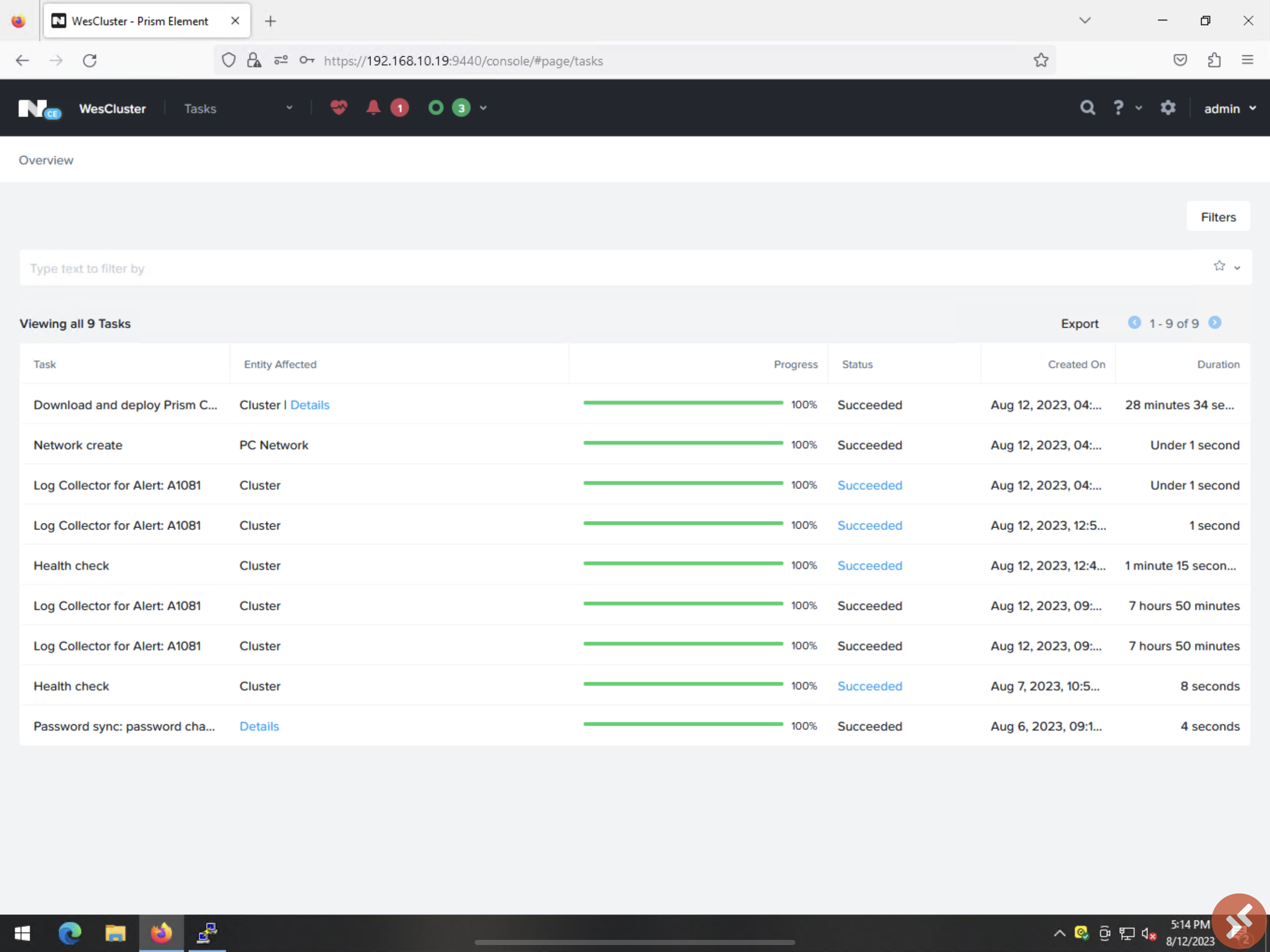The height and width of the screenshot is (952, 1270).
Task: Click the question mark help icon
Action: 1118,108
